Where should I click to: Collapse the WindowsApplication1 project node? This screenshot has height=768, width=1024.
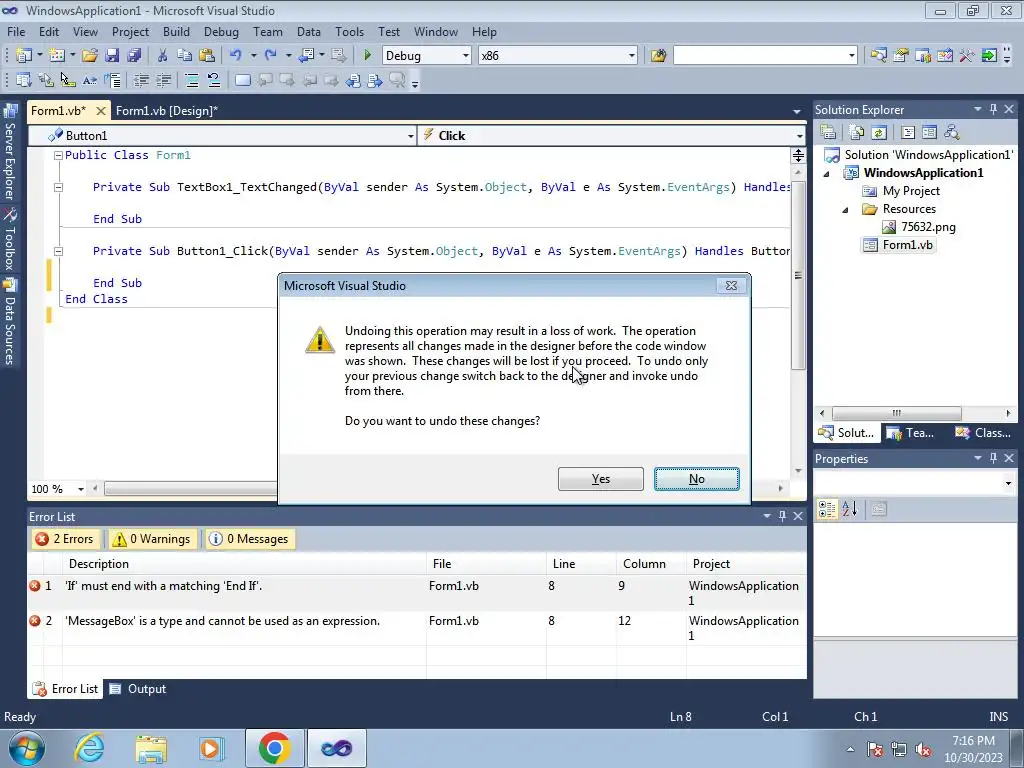[x=826, y=174]
